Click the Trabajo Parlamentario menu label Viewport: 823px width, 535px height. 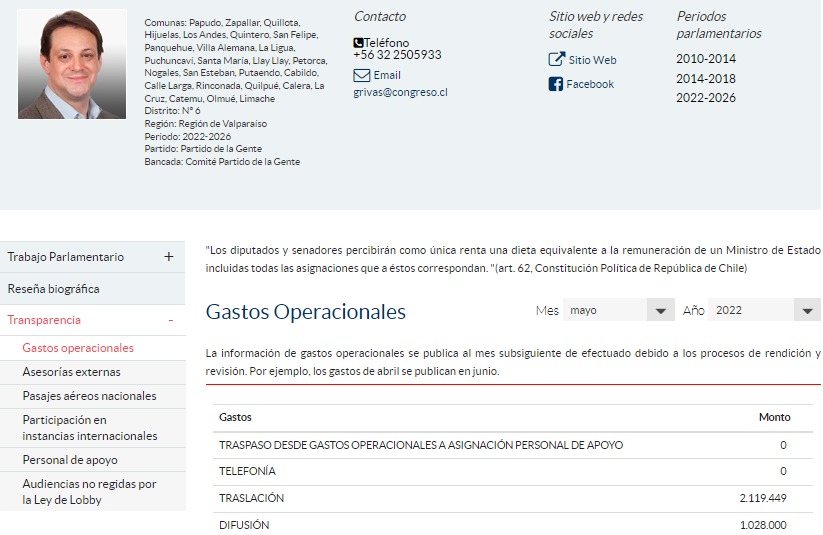pyautogui.click(x=66, y=257)
